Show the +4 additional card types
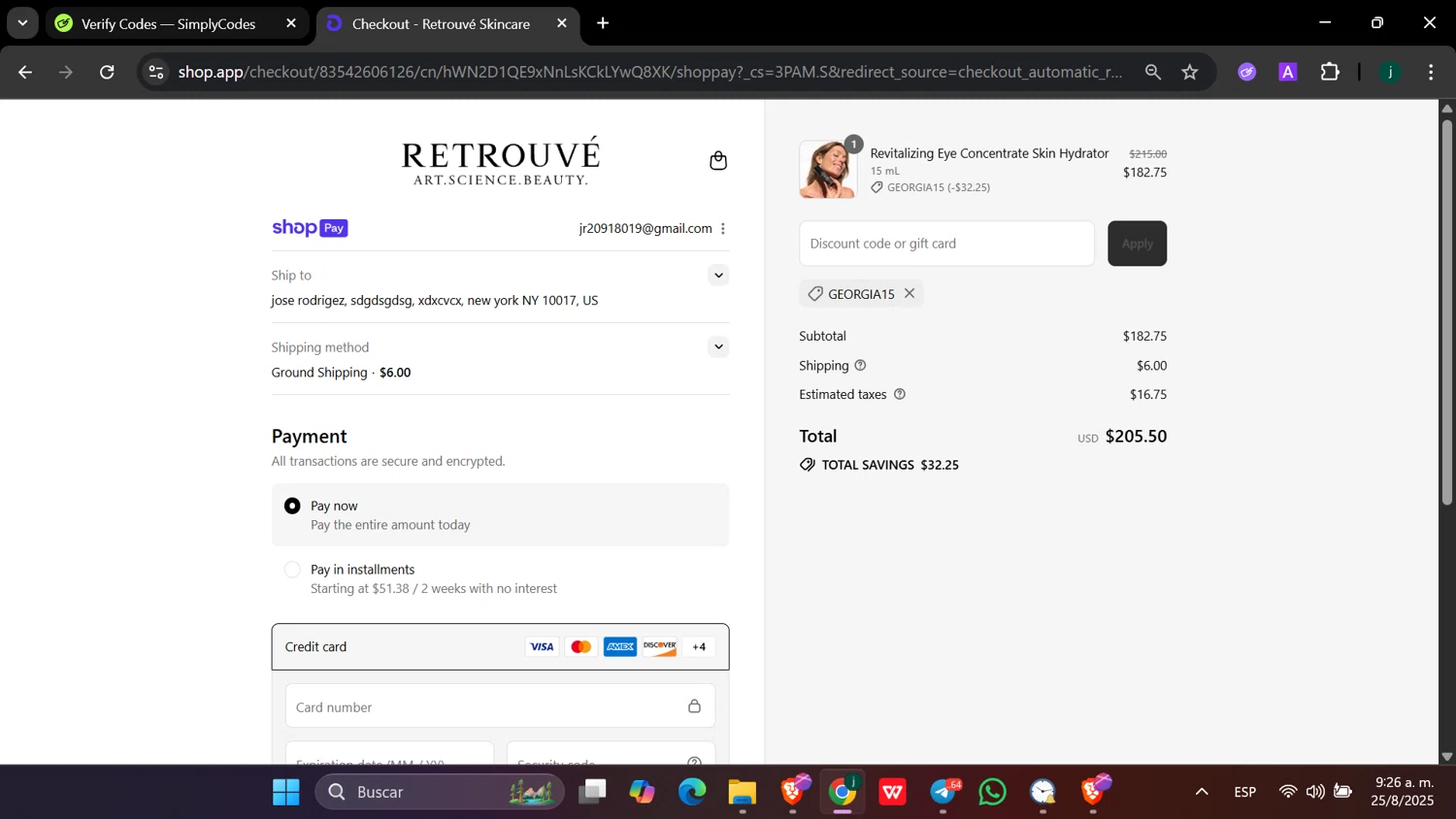The width and height of the screenshot is (1456, 819). tap(699, 647)
